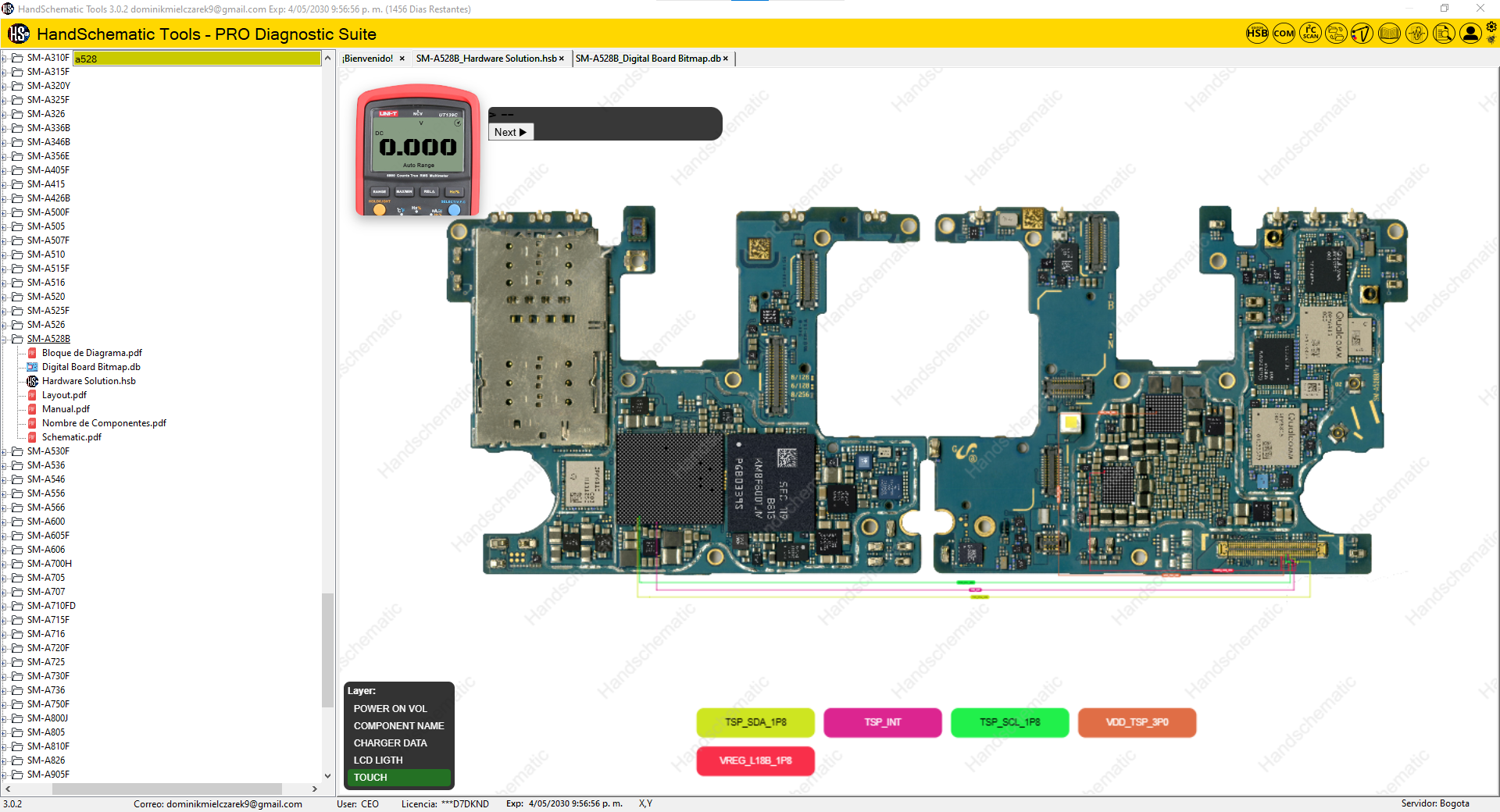
Task: Expand the SM-A426B folder
Action: [5, 198]
